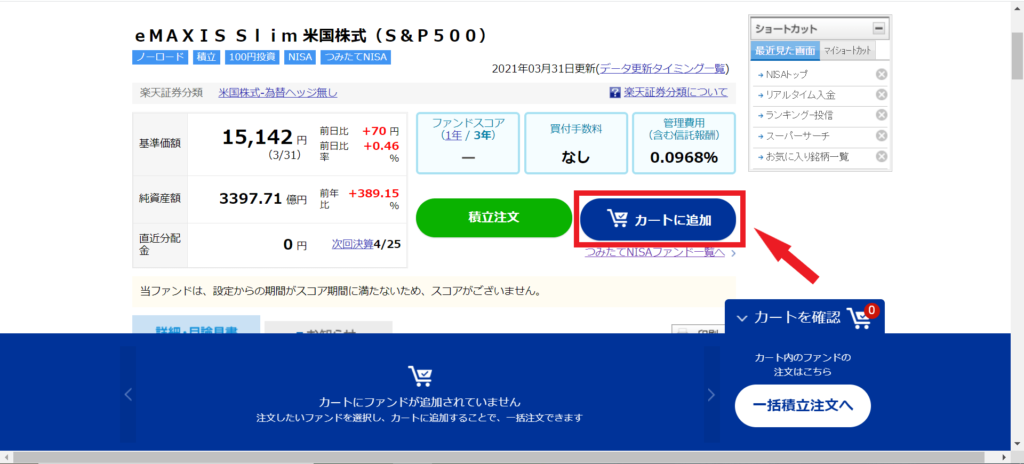Select the 1年 fund score link
The width and height of the screenshot is (1024, 464).
coord(451,135)
